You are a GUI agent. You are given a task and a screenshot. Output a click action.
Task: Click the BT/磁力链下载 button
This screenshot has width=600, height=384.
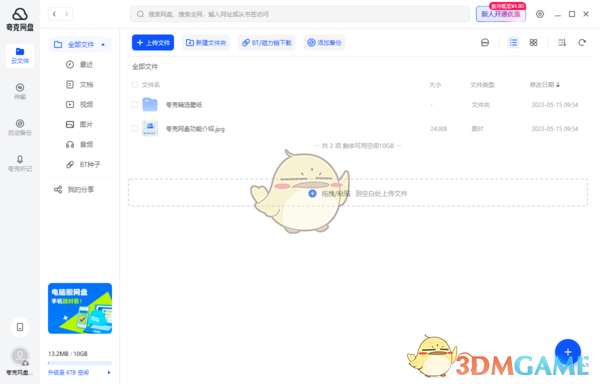(x=267, y=42)
